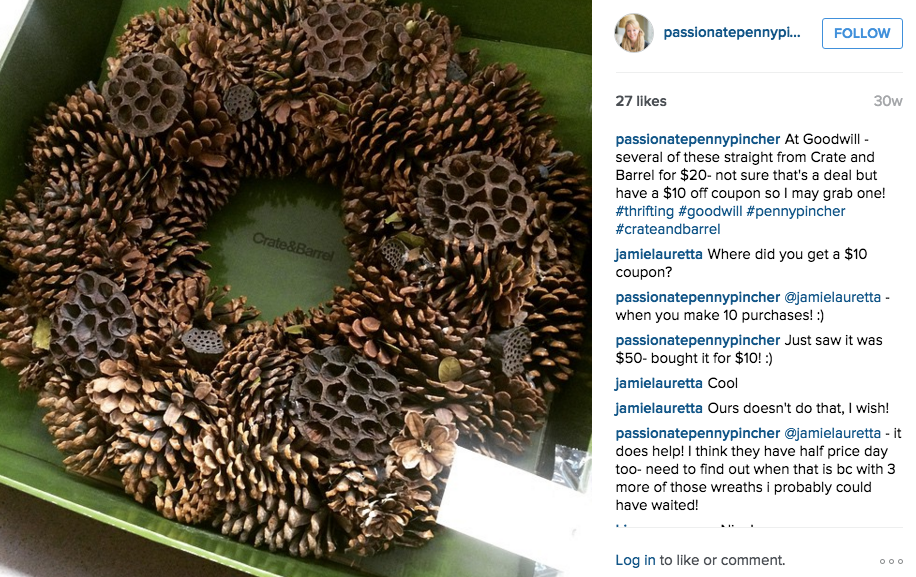Click the pinecone wreath photo

pos(296,288)
